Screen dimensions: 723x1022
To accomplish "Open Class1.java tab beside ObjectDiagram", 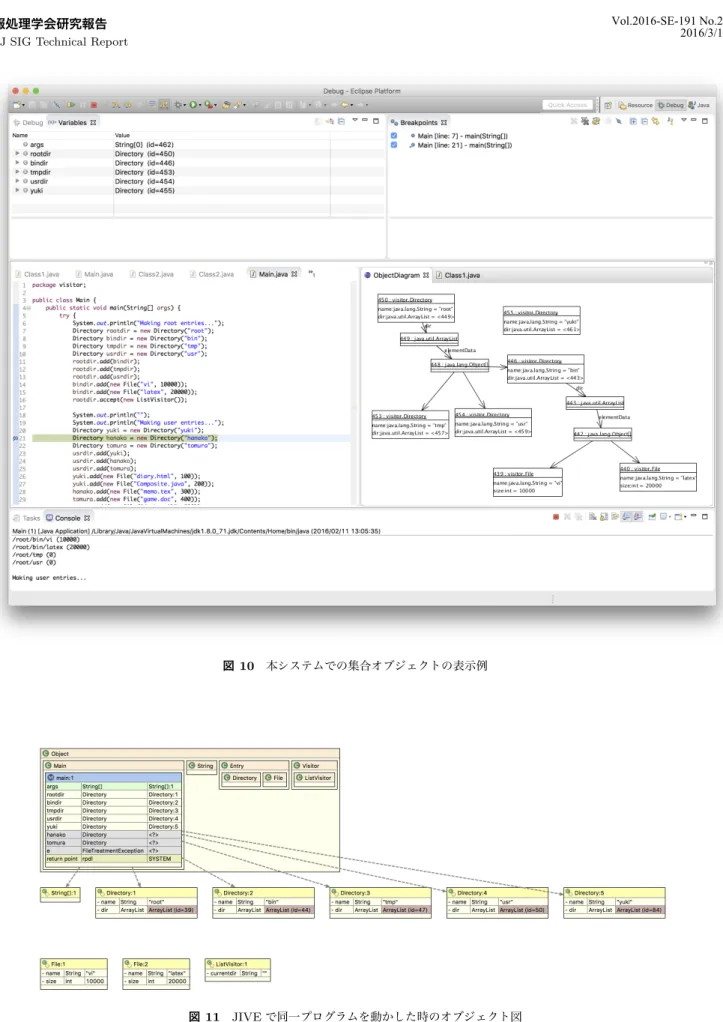I will pyautogui.click(x=458, y=275).
